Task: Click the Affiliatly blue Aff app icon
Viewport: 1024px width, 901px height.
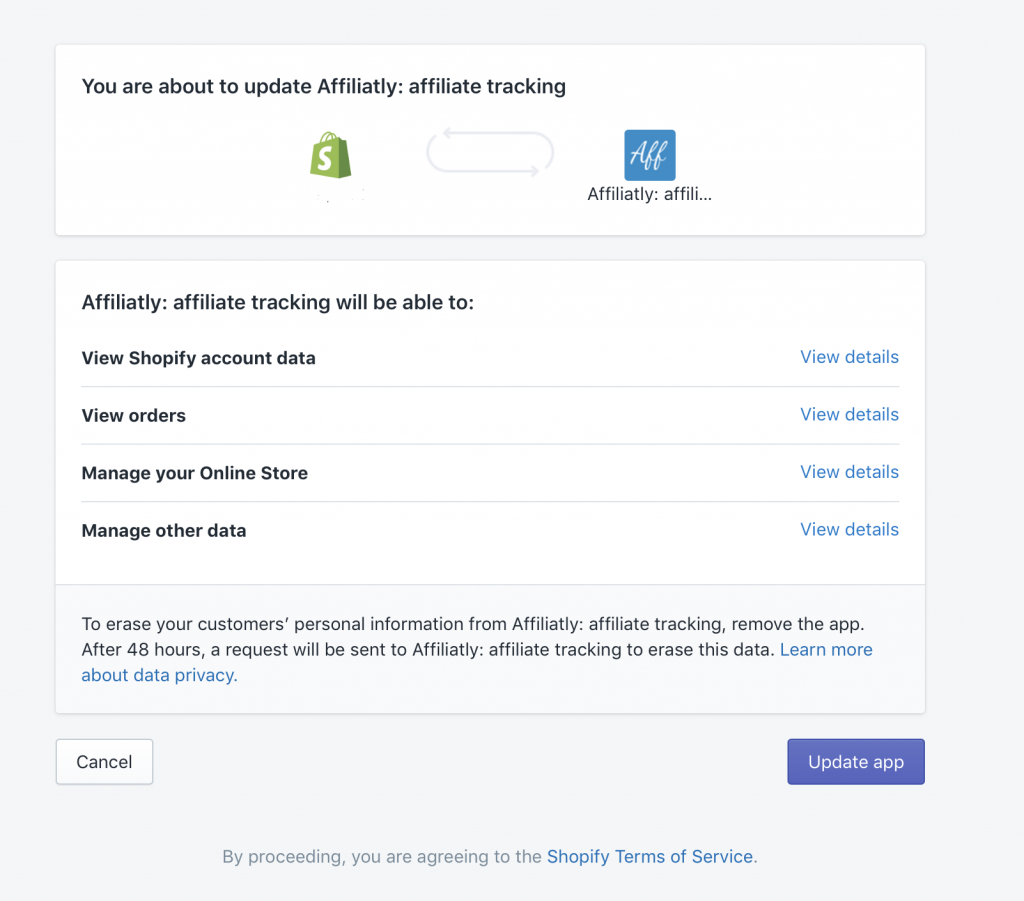Action: 650,155
